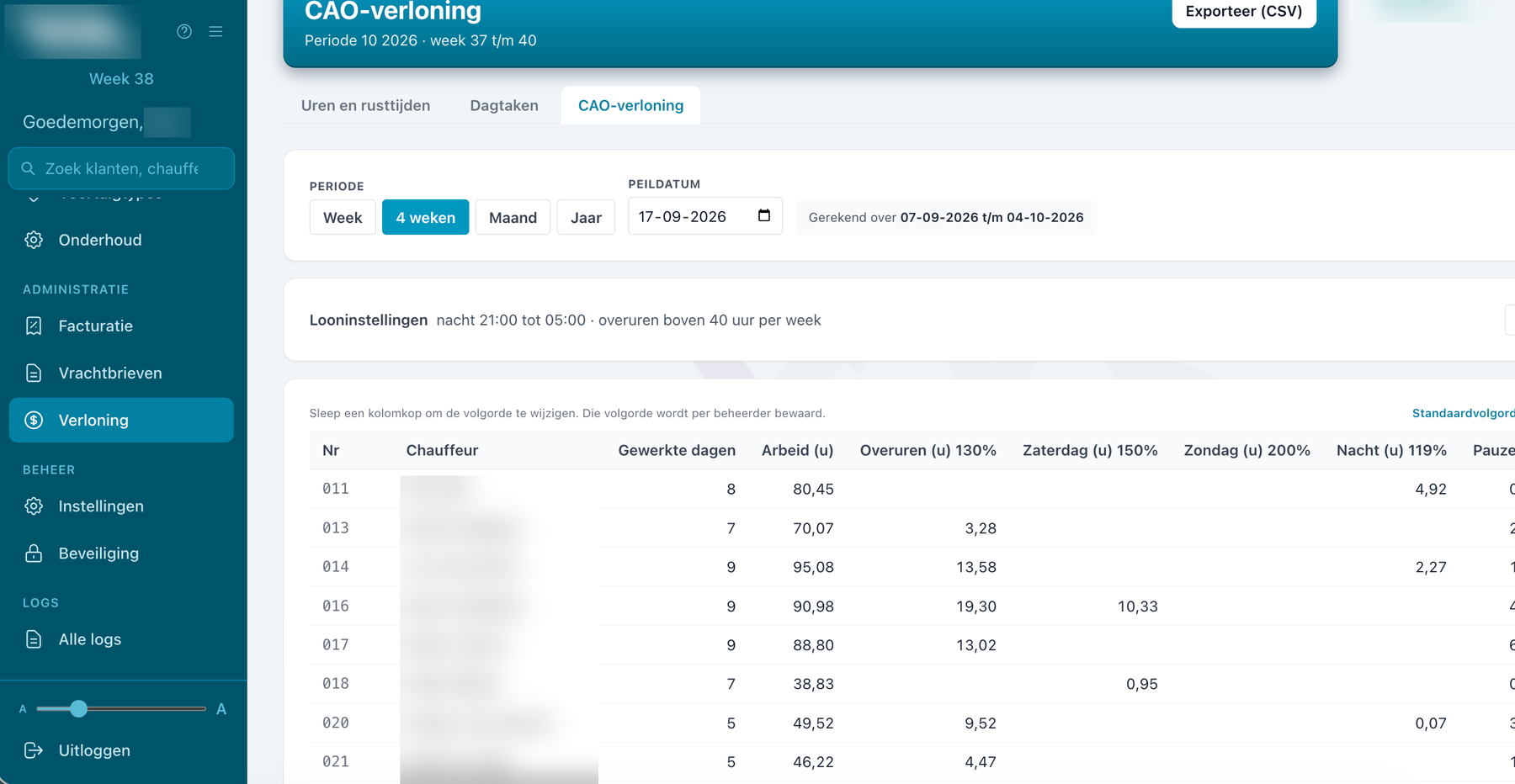Switch to Uren en rusttijden tab

(x=365, y=105)
